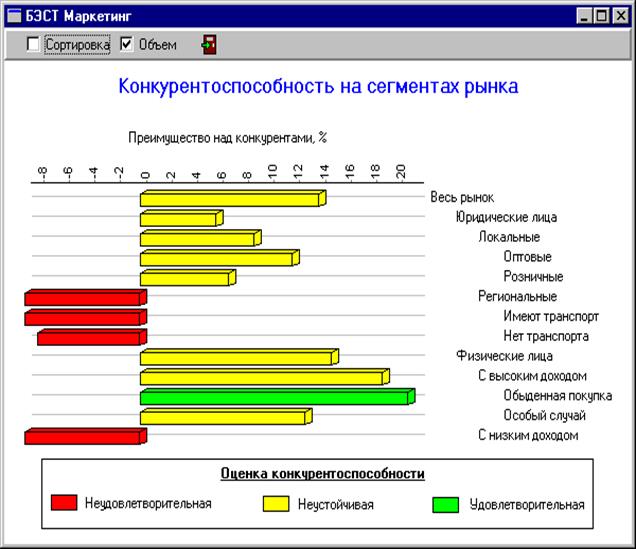Click the green Удовлетворительная legend swatch
636x549 pixels.
pyautogui.click(x=445, y=504)
